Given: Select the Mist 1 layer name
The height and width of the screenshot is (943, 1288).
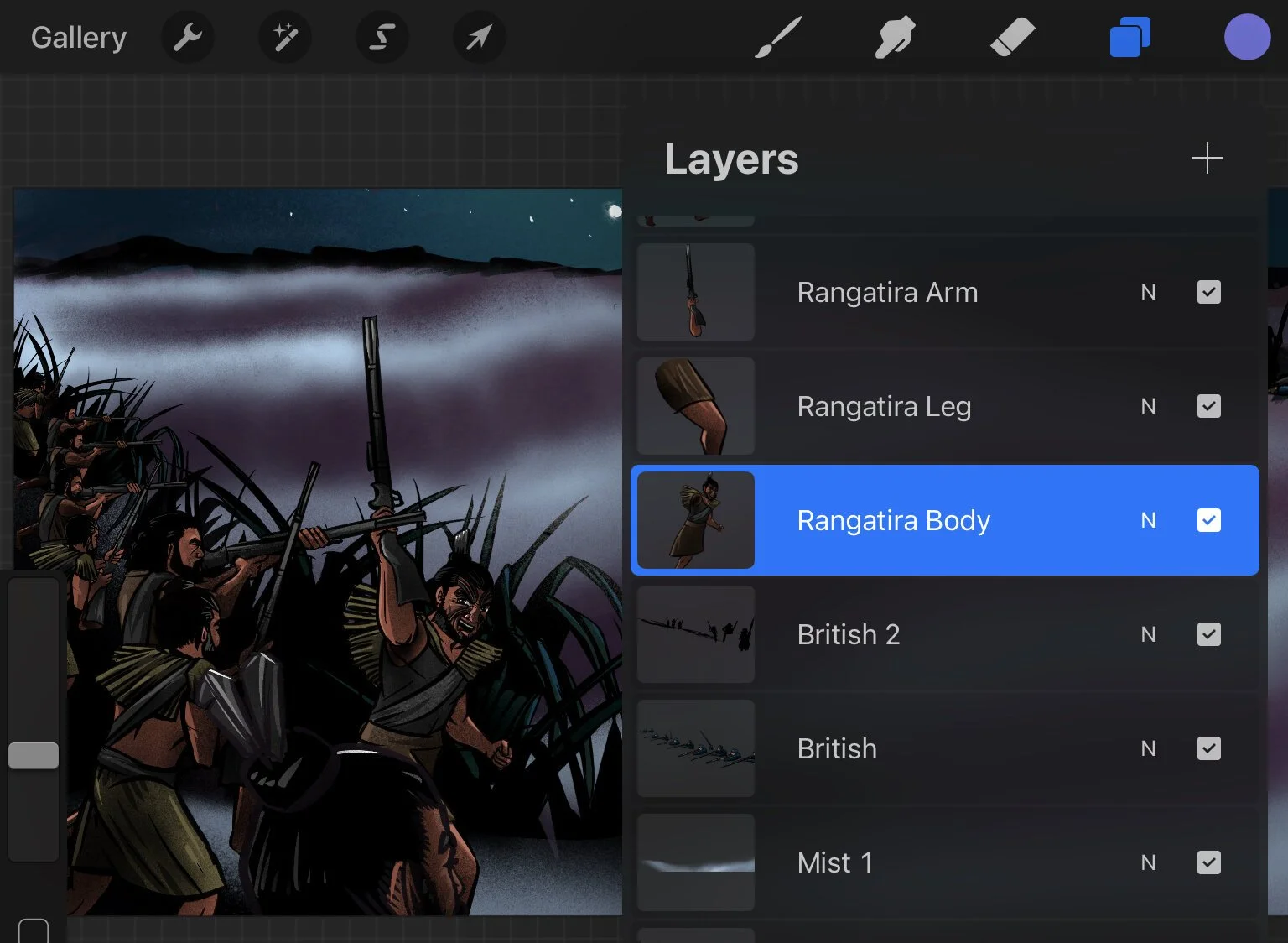Looking at the screenshot, I should pos(835,863).
